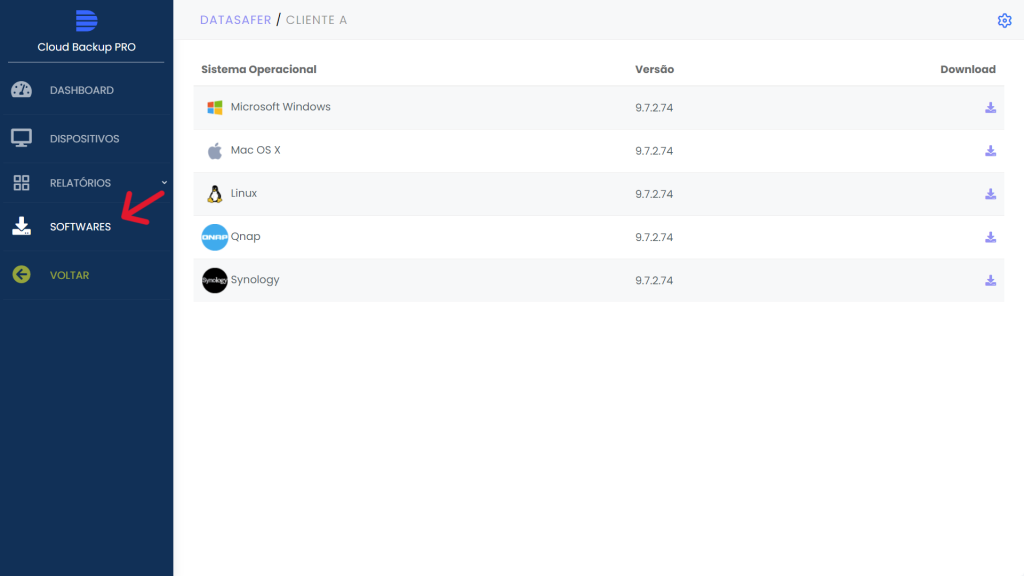This screenshot has height=576, width=1024.
Task: Click the Cloud Backup PRO logo
Action: pos(86,21)
